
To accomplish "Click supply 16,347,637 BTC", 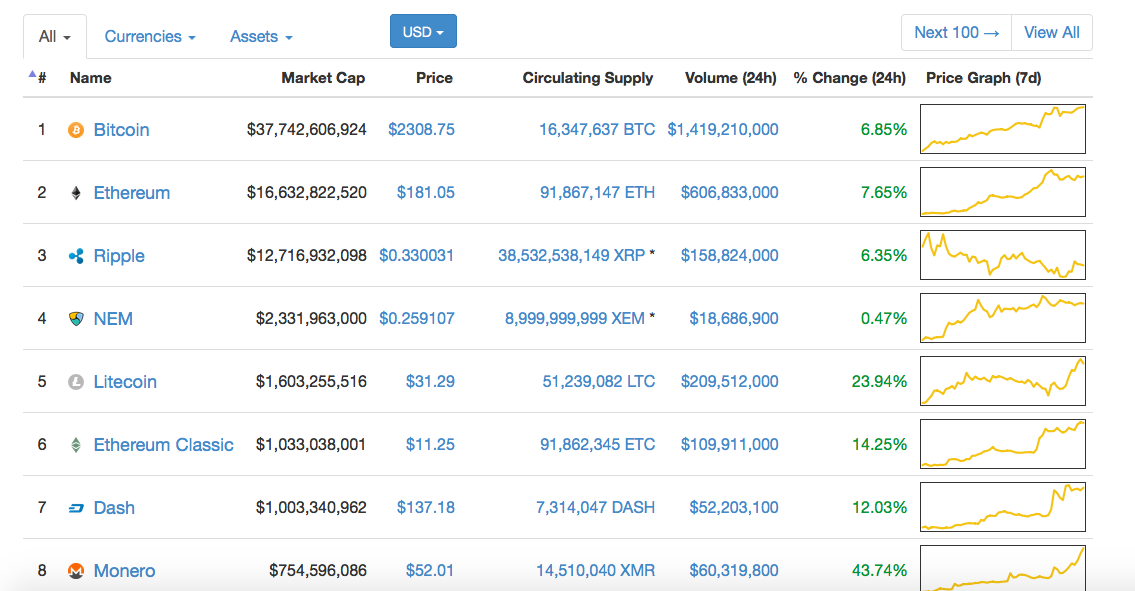I will point(597,130).
